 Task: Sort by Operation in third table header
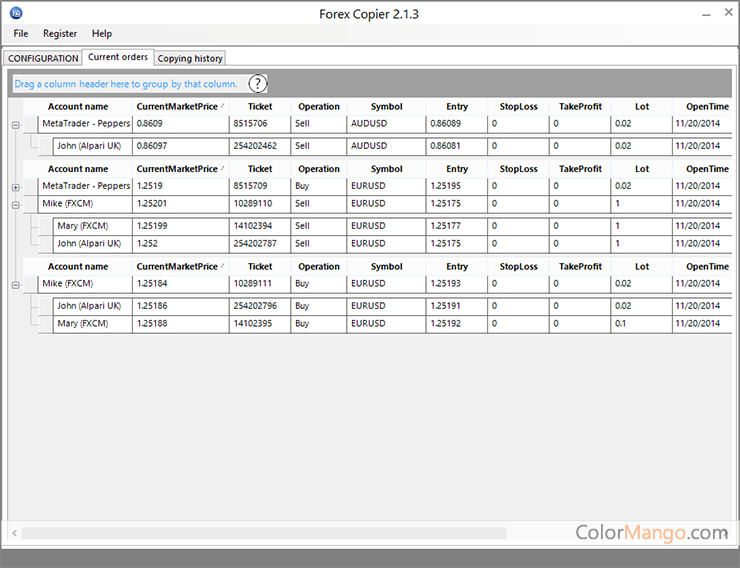319,267
